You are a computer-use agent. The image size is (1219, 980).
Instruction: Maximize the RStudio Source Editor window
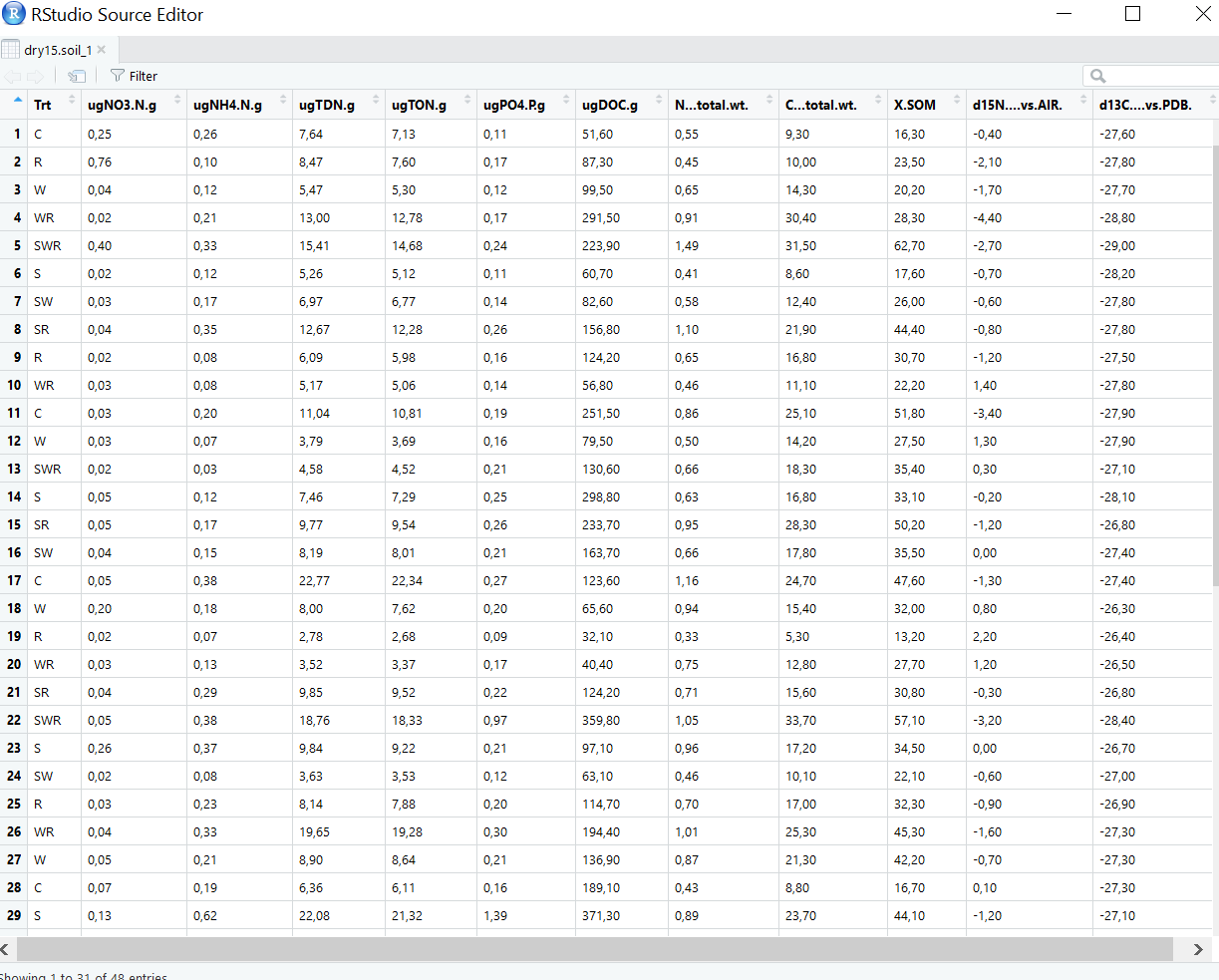coord(1132,14)
